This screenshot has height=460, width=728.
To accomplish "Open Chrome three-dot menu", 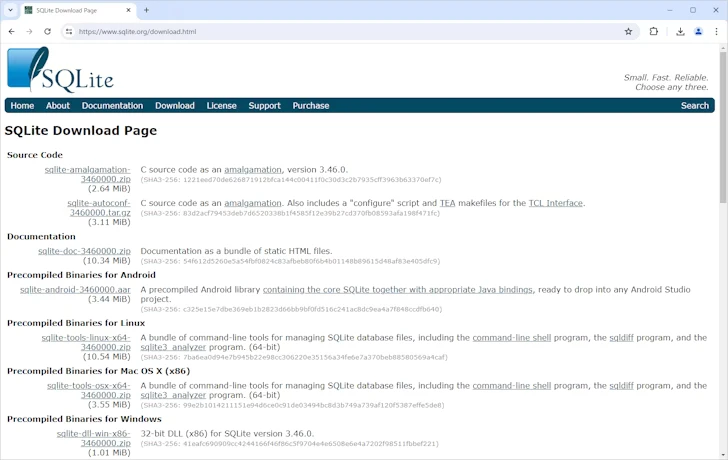I will (716, 32).
